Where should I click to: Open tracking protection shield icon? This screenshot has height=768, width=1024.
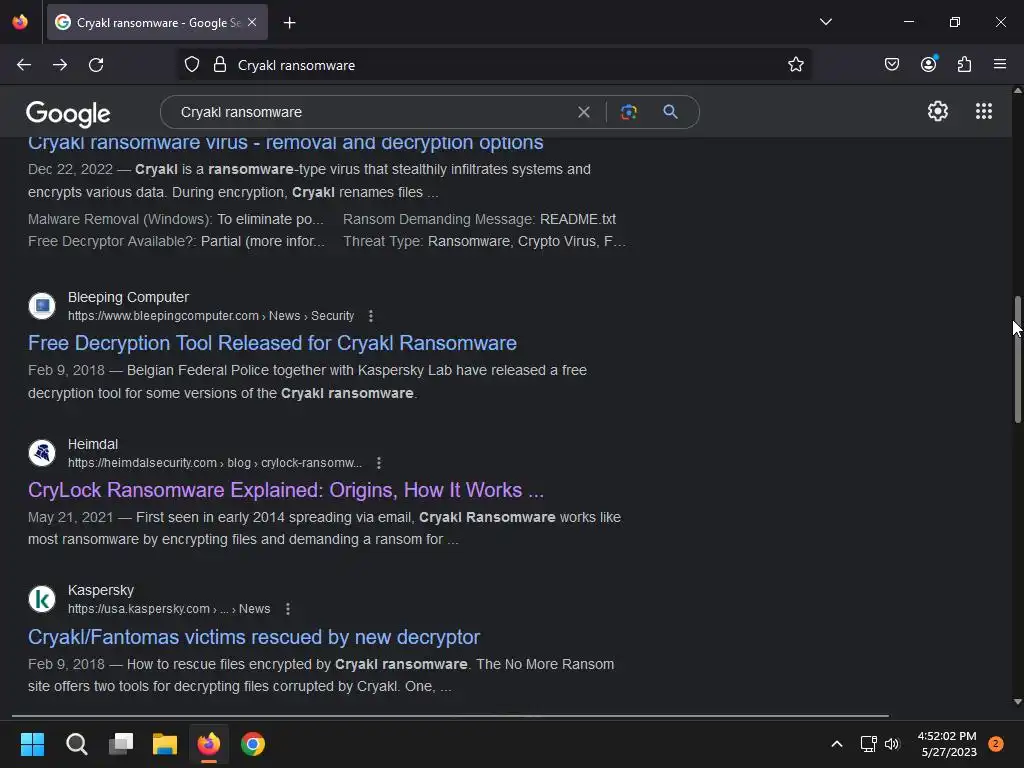pos(191,65)
